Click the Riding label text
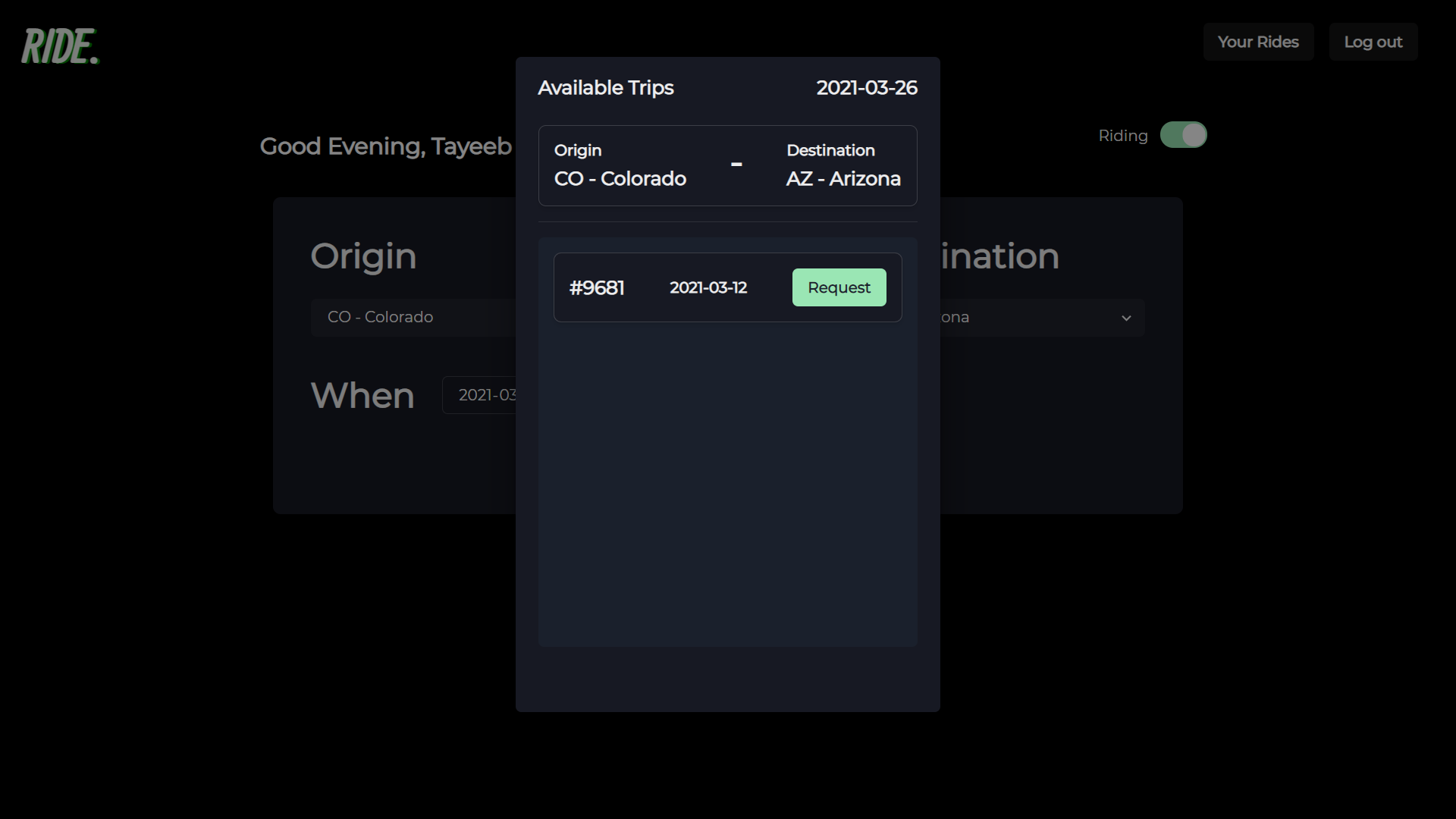Screen dimensions: 1456x819 click(x=1123, y=136)
